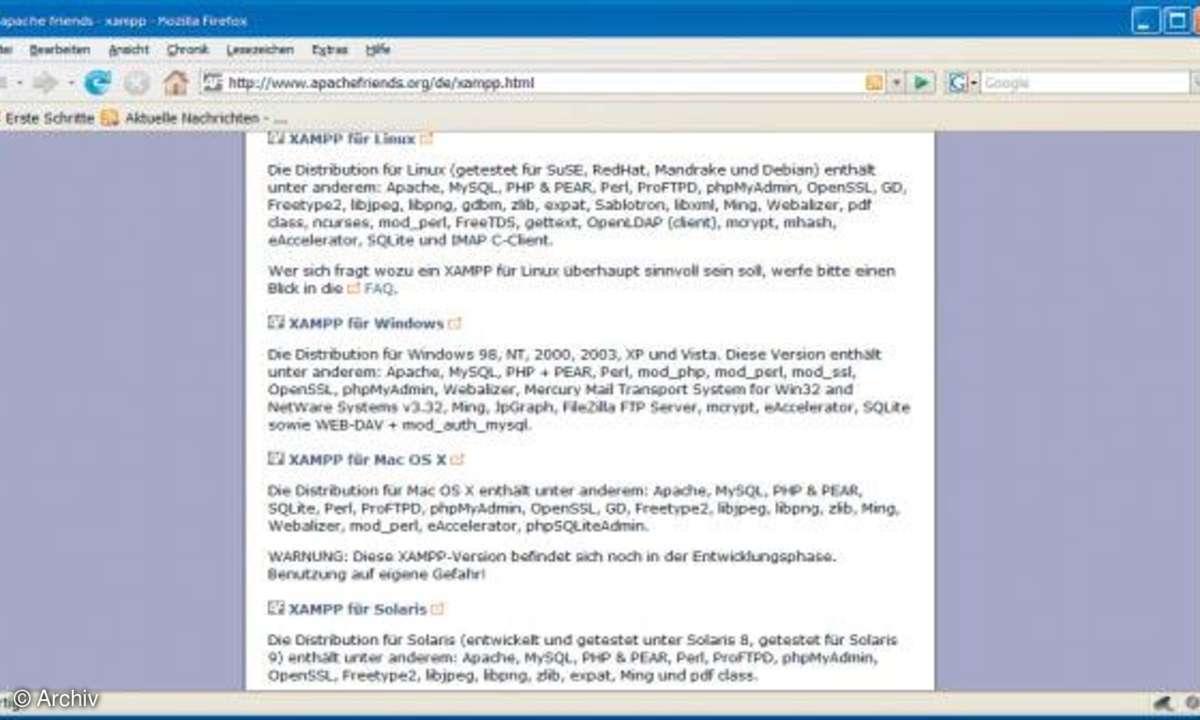
Task: Follow the XAMPP für Windows heading link
Action: point(366,324)
